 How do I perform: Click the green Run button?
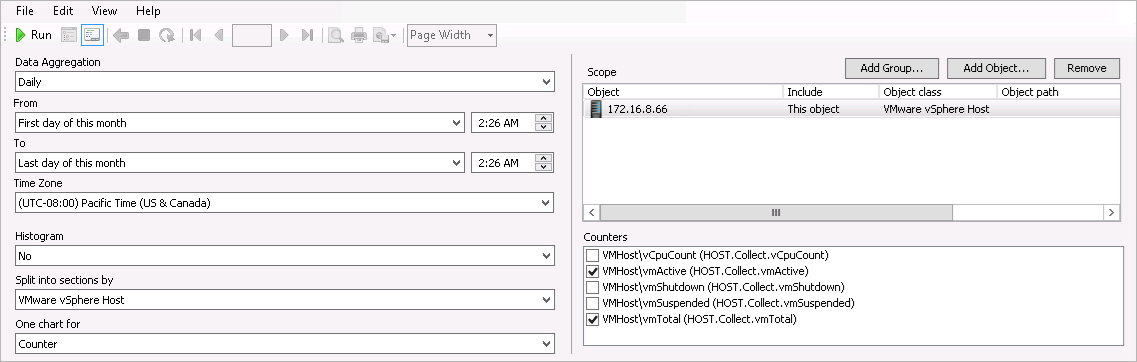click(33, 35)
